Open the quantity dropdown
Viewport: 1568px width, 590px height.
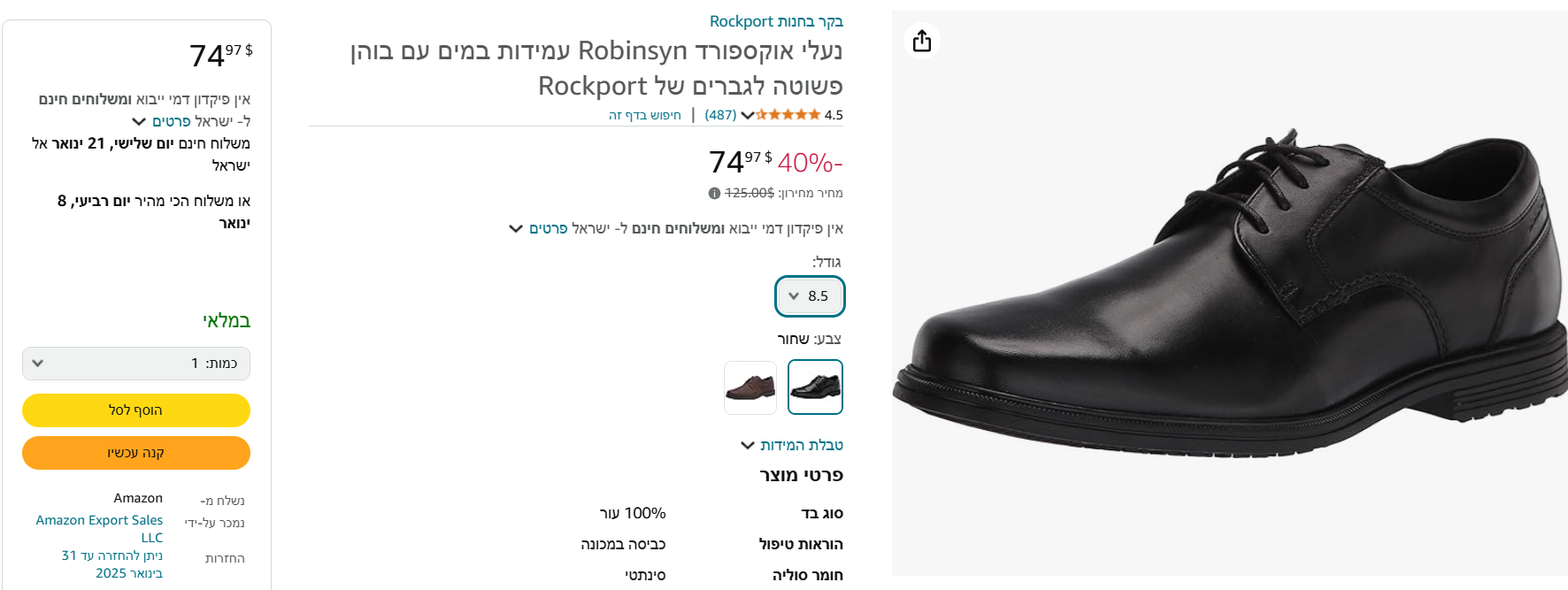tap(136, 364)
